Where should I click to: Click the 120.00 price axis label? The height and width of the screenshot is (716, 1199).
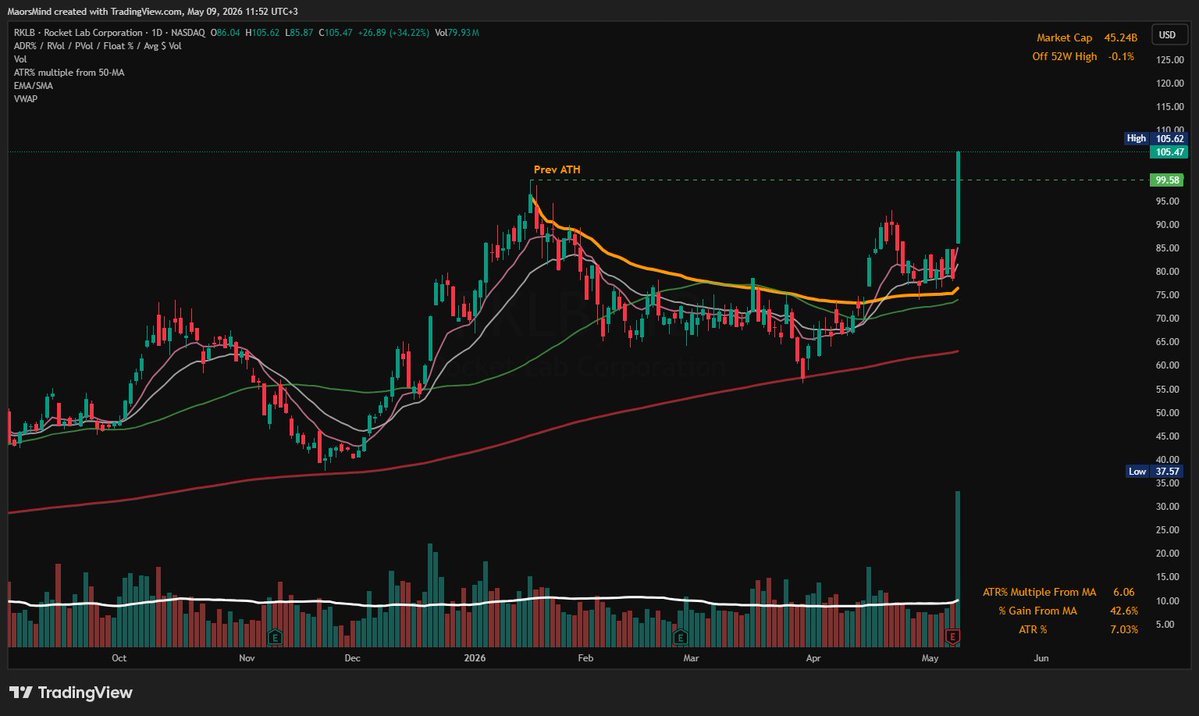click(1169, 83)
